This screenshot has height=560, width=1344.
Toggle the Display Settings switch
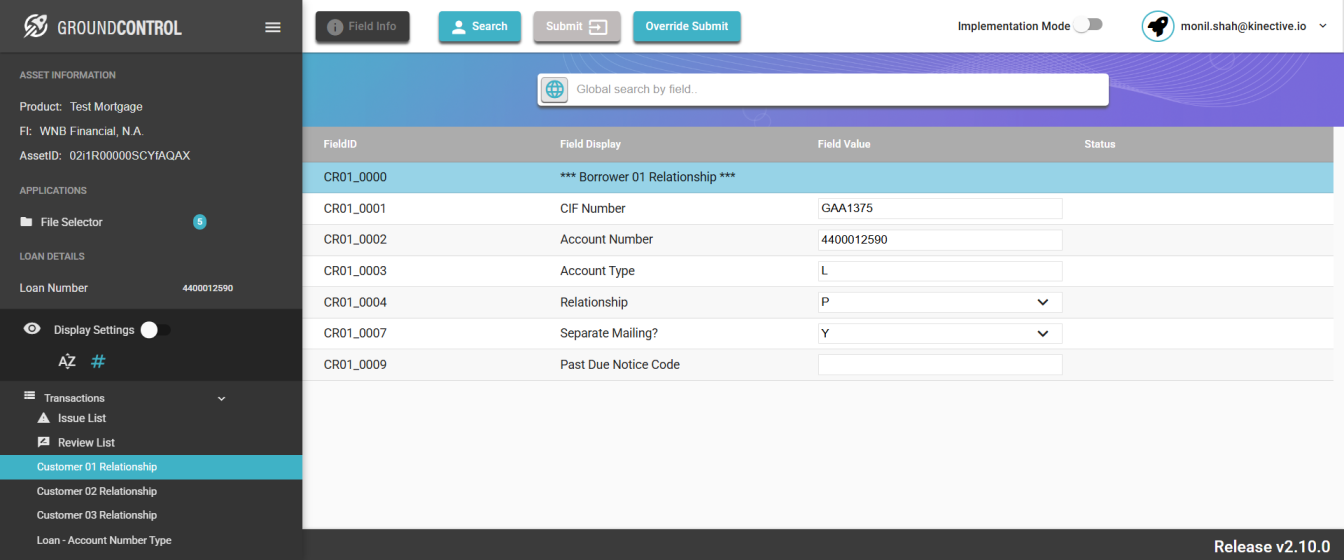point(155,330)
